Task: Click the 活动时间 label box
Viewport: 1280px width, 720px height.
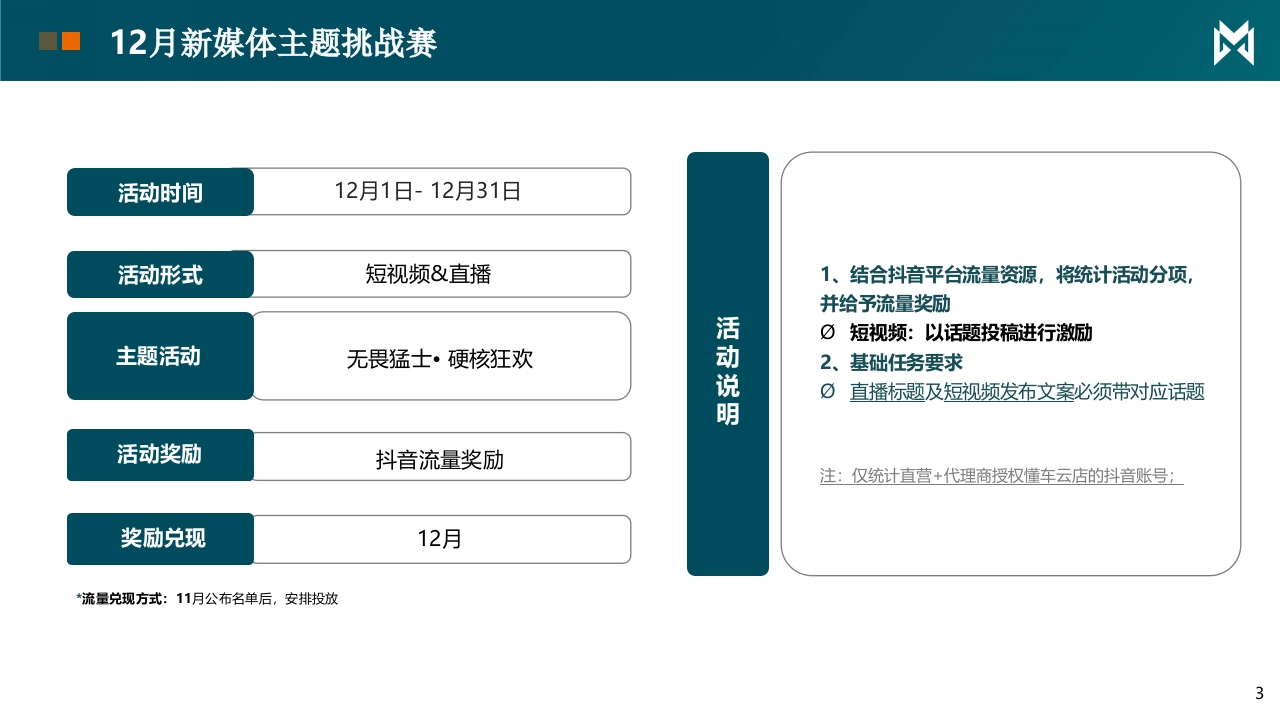Action: tap(160, 192)
